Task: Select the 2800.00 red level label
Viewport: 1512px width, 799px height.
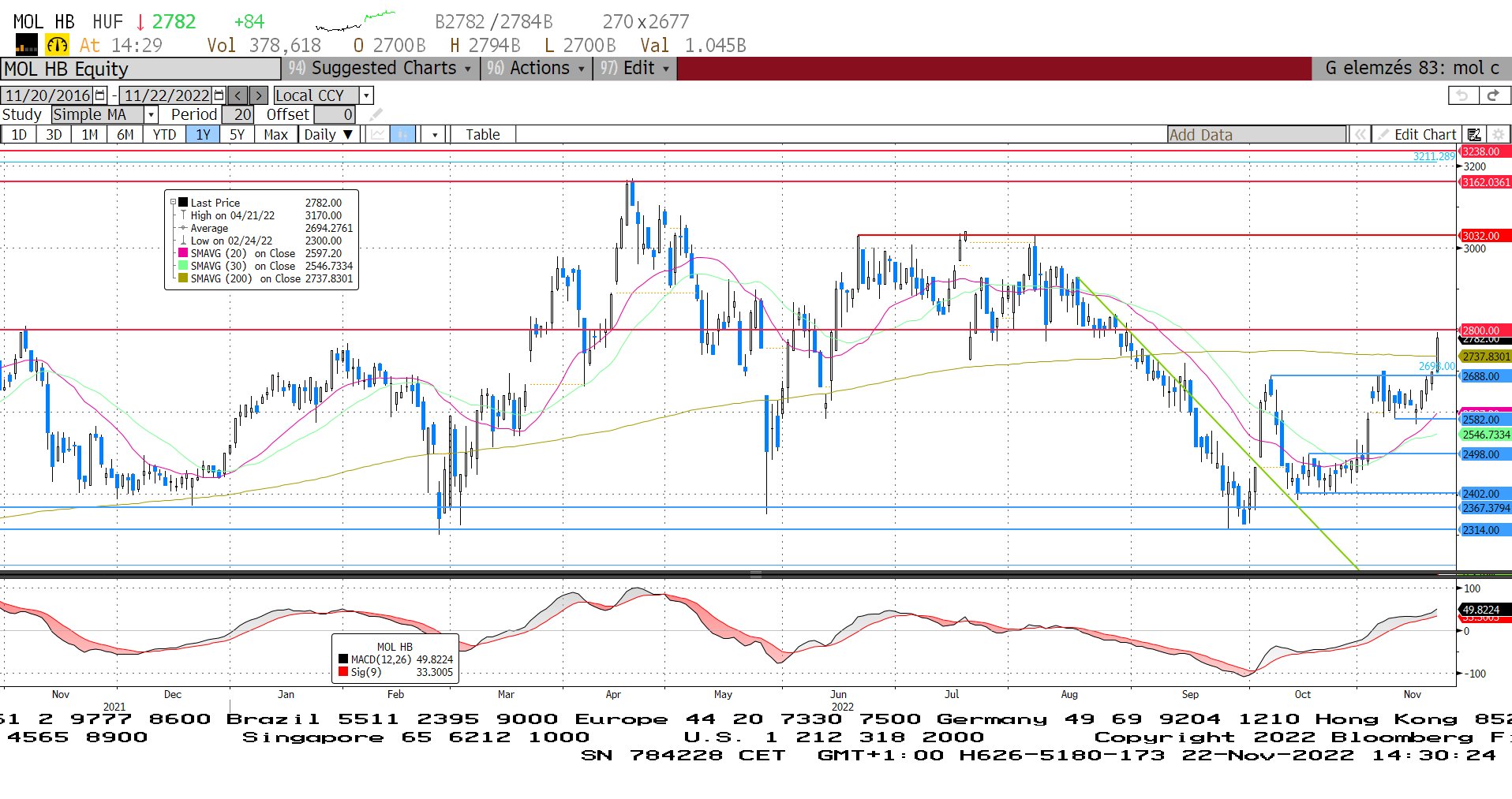Action: (x=1484, y=330)
